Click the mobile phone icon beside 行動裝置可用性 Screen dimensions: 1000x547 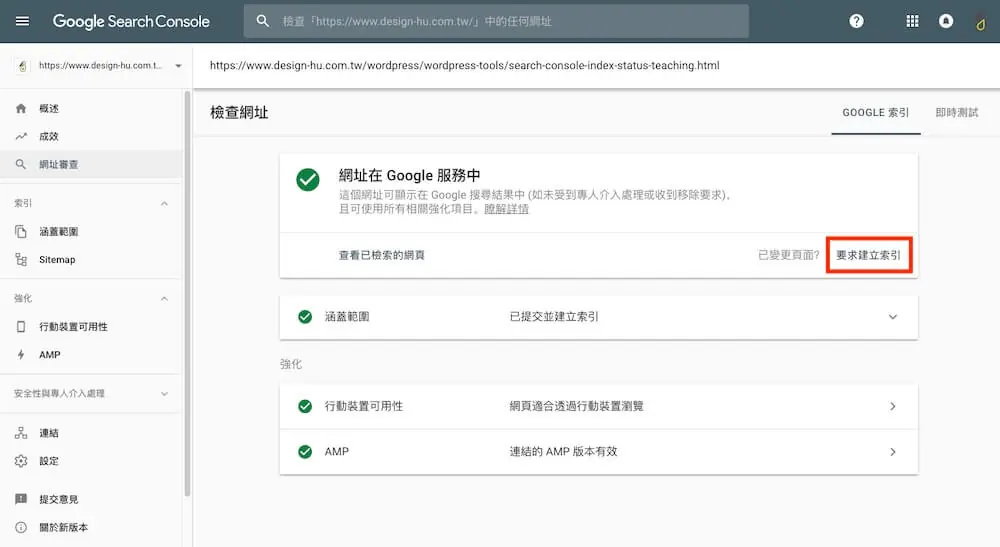point(21,326)
